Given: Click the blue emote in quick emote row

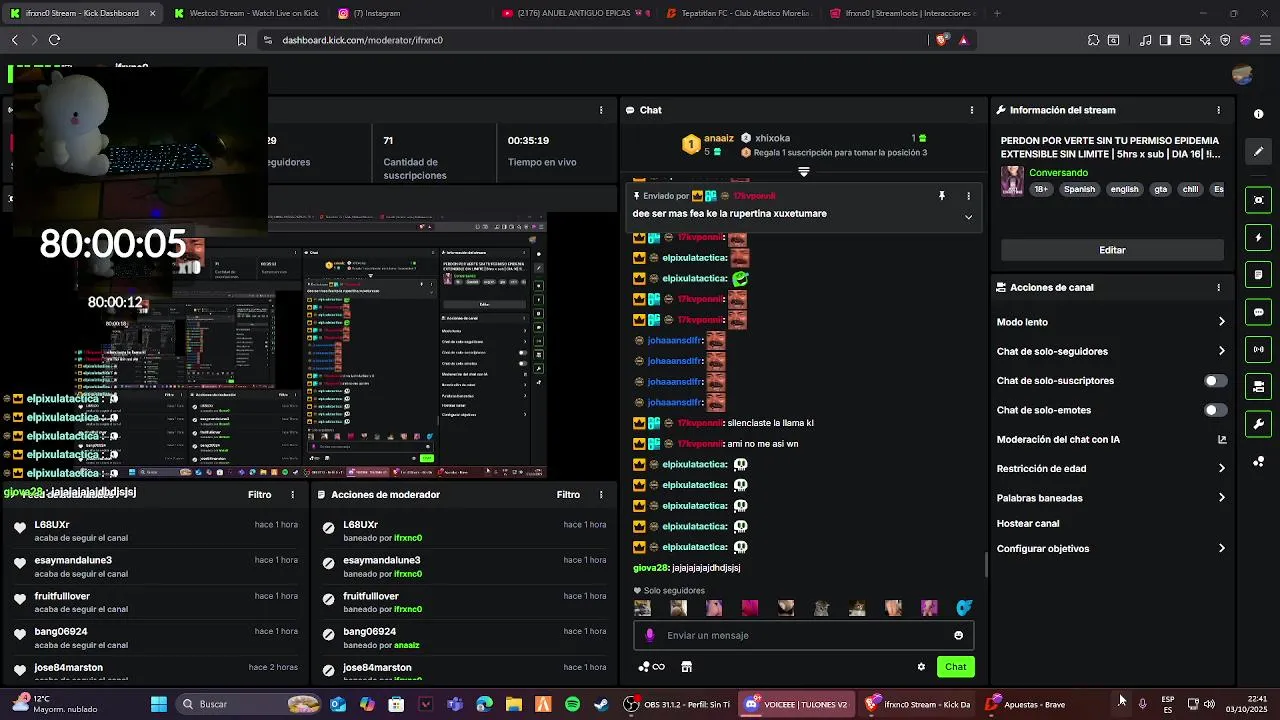Looking at the screenshot, I should (x=964, y=607).
